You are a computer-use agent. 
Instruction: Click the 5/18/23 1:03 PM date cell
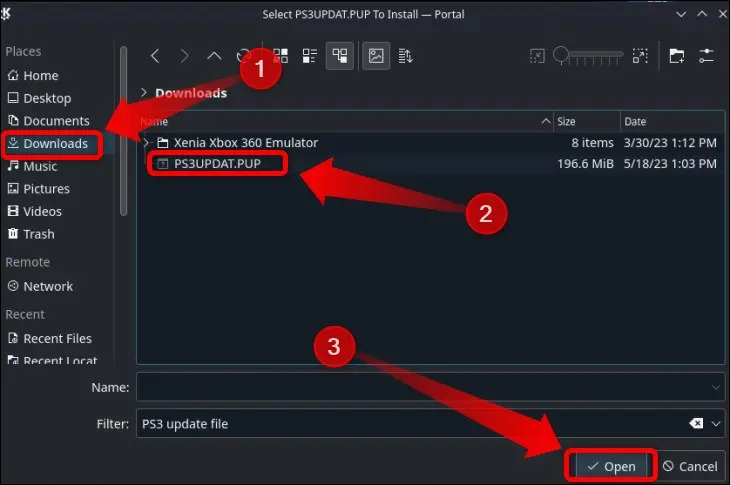(670, 164)
